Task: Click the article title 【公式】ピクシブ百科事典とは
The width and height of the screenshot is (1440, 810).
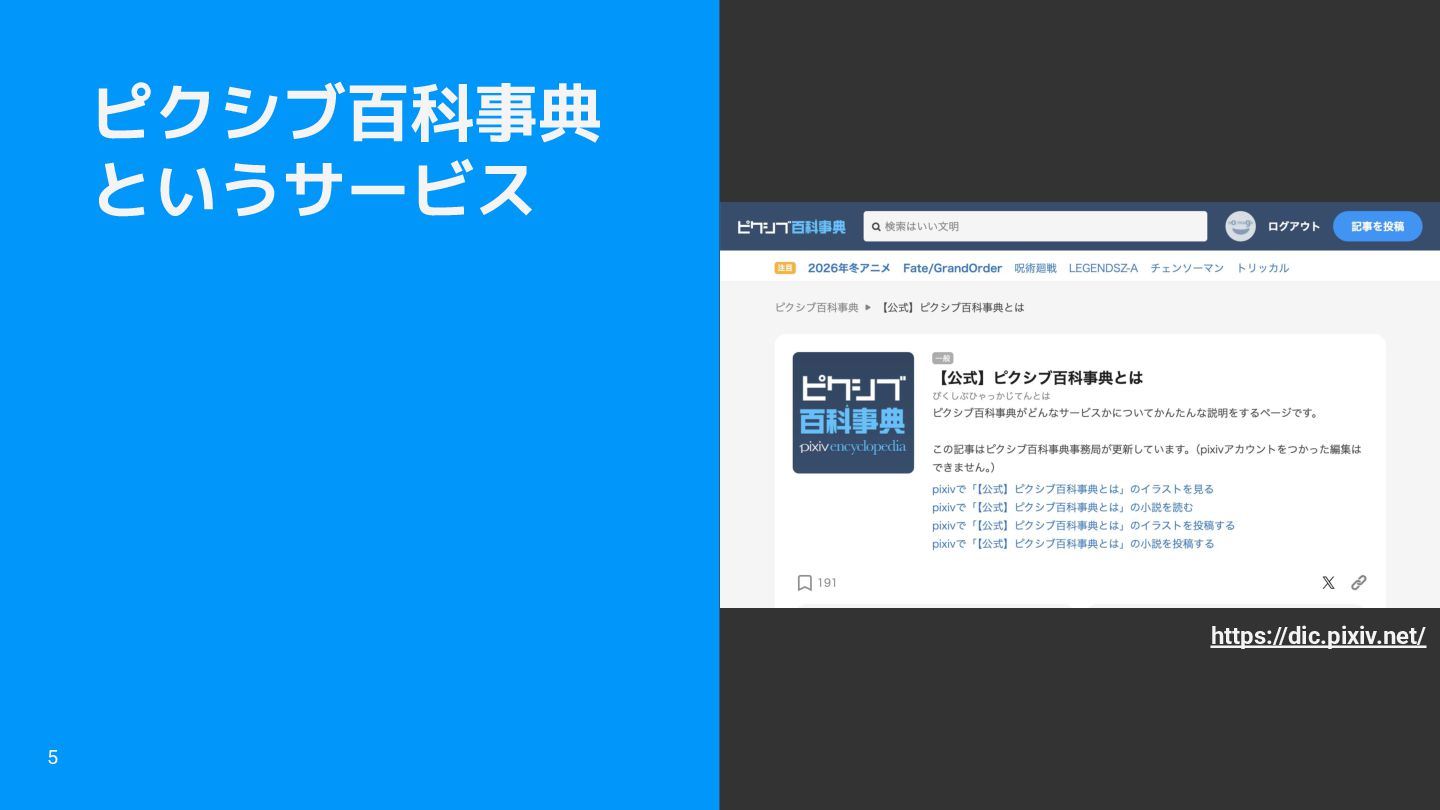Action: click(1037, 378)
